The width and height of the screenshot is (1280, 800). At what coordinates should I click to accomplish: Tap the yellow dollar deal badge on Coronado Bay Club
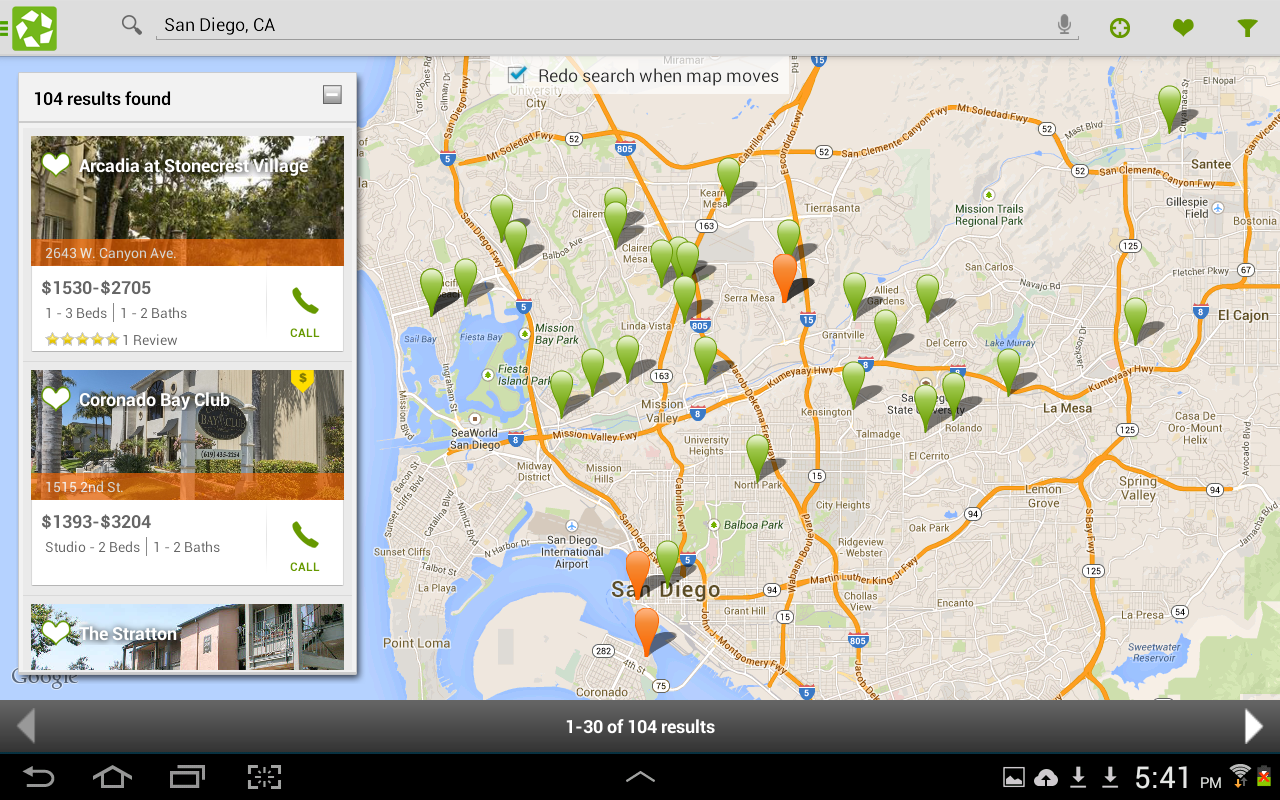pos(301,379)
